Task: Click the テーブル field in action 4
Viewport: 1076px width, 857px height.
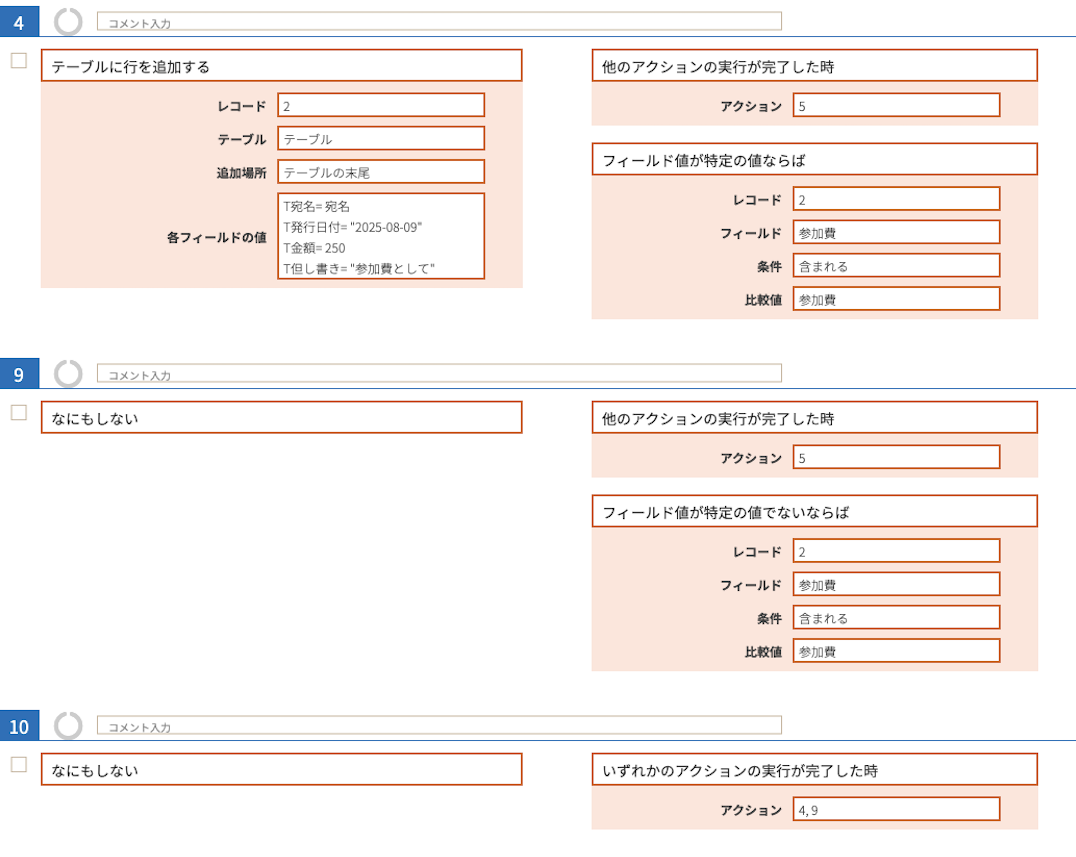Action: point(381,139)
